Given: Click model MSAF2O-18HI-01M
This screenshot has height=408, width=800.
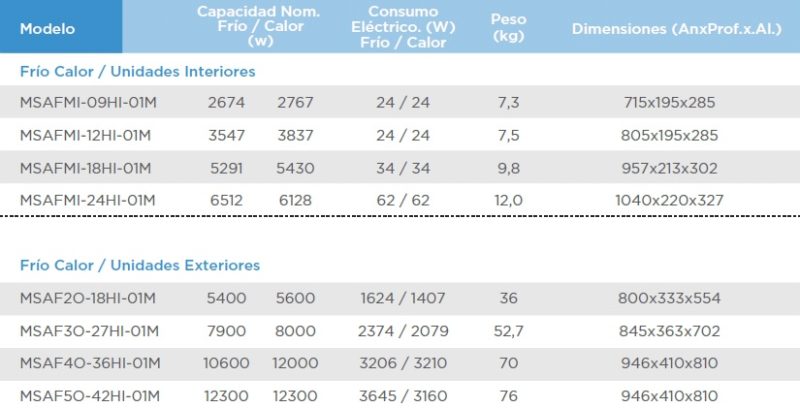Looking at the screenshot, I should pos(88,298).
